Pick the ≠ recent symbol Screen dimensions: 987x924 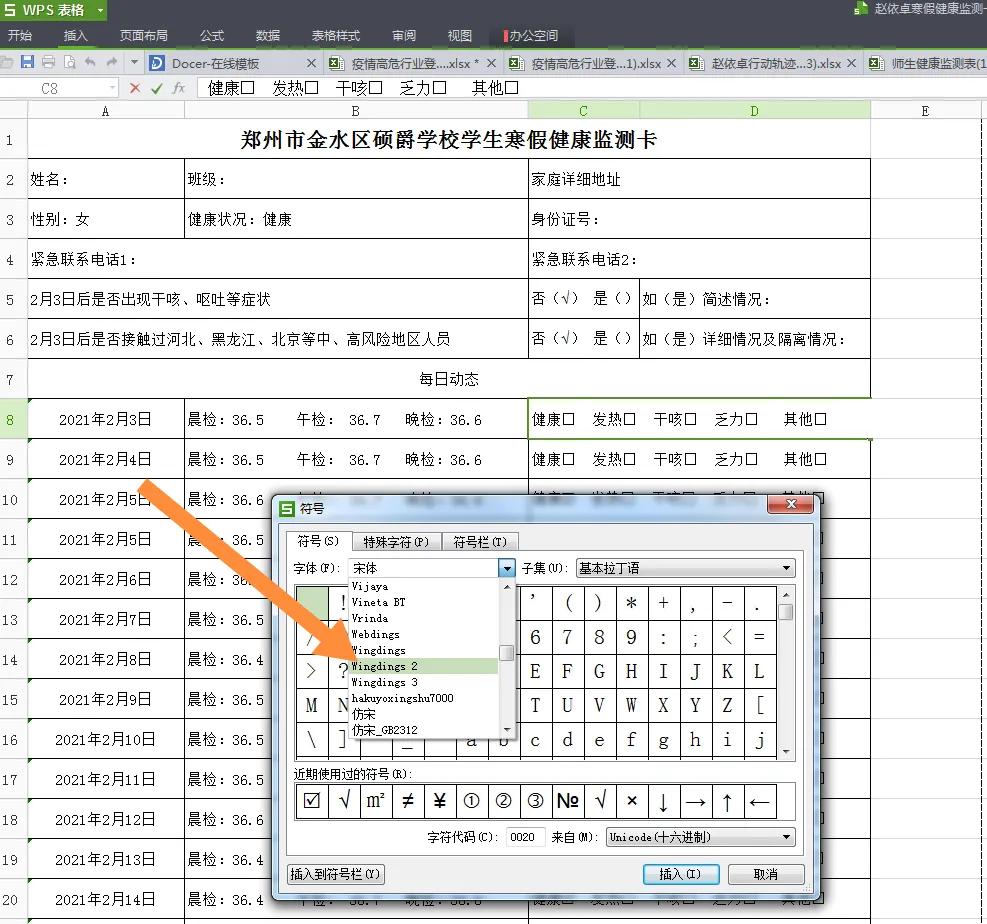click(408, 801)
